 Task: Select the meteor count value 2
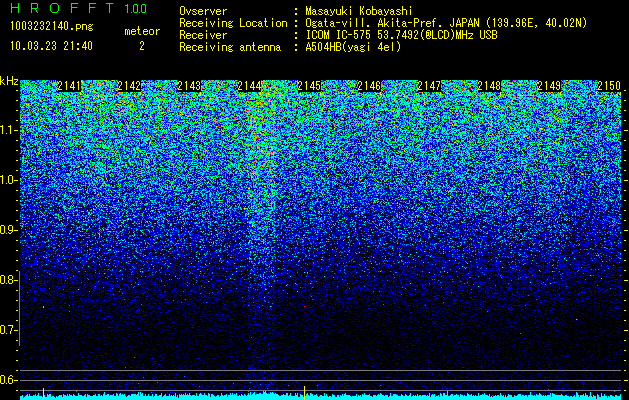point(142,46)
